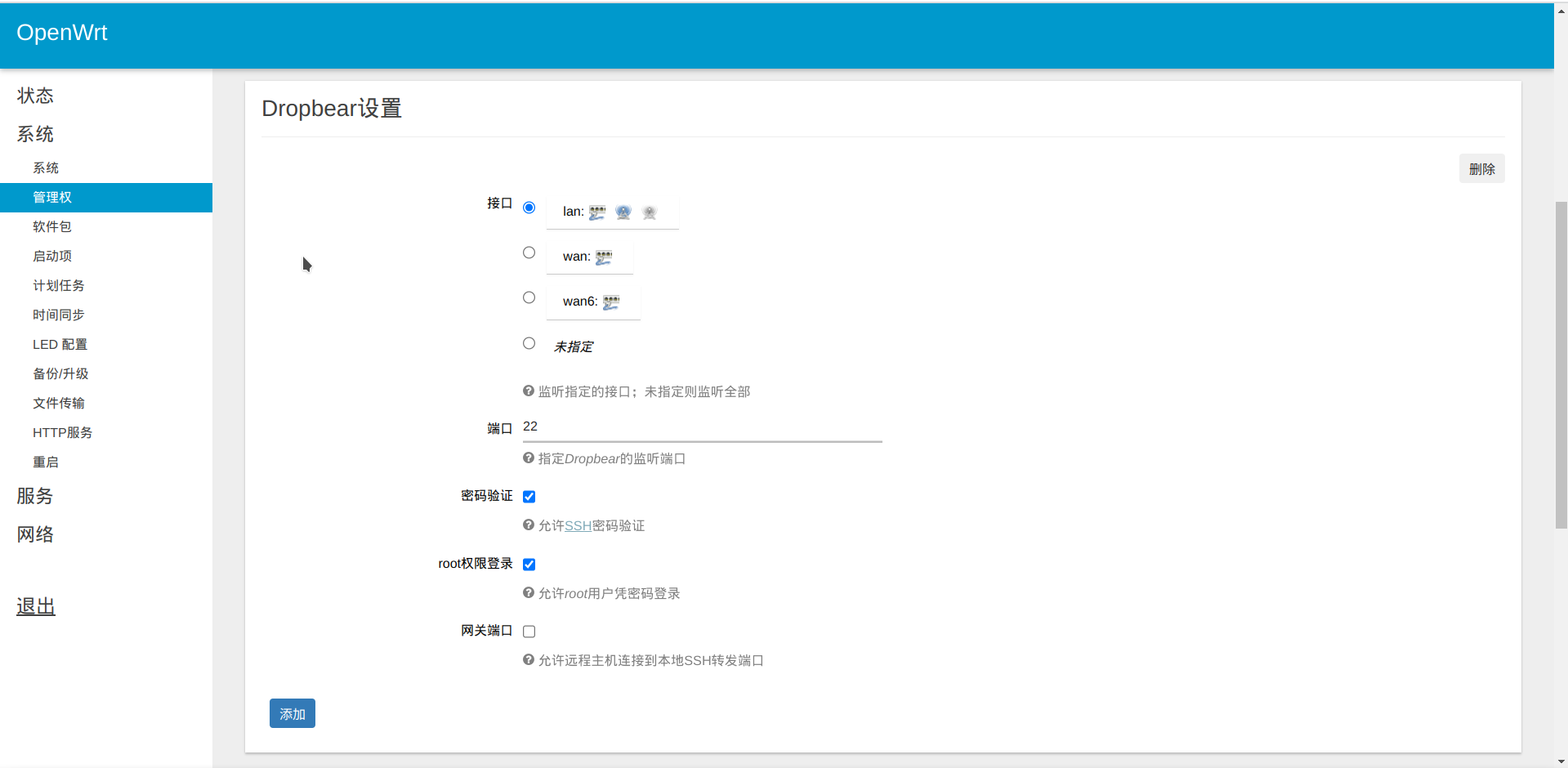Image resolution: width=1568 pixels, height=768 pixels.
Task: Uncheck the 密码验证 checkbox
Action: (x=529, y=497)
